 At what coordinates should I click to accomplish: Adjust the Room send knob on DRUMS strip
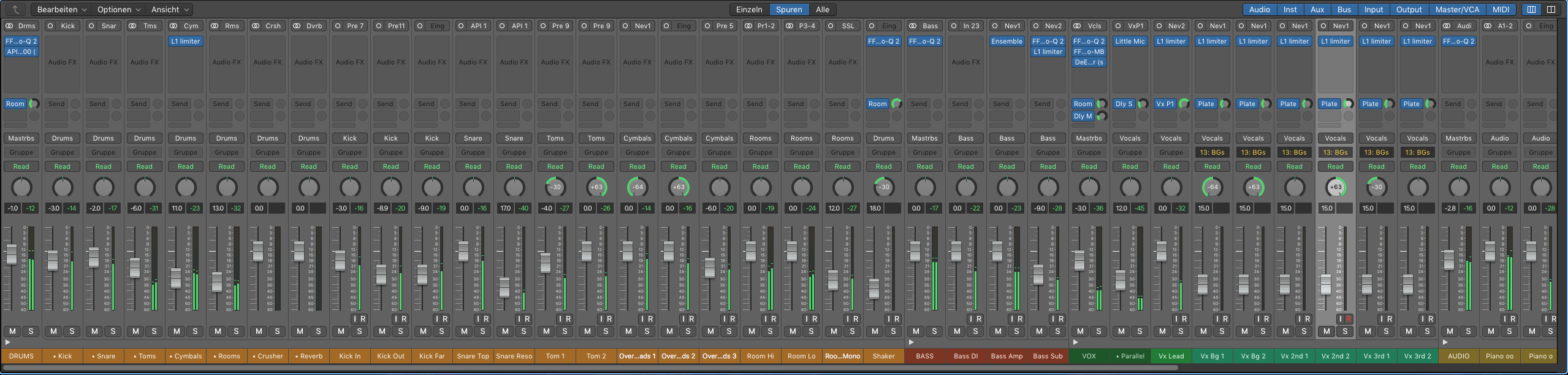point(34,104)
